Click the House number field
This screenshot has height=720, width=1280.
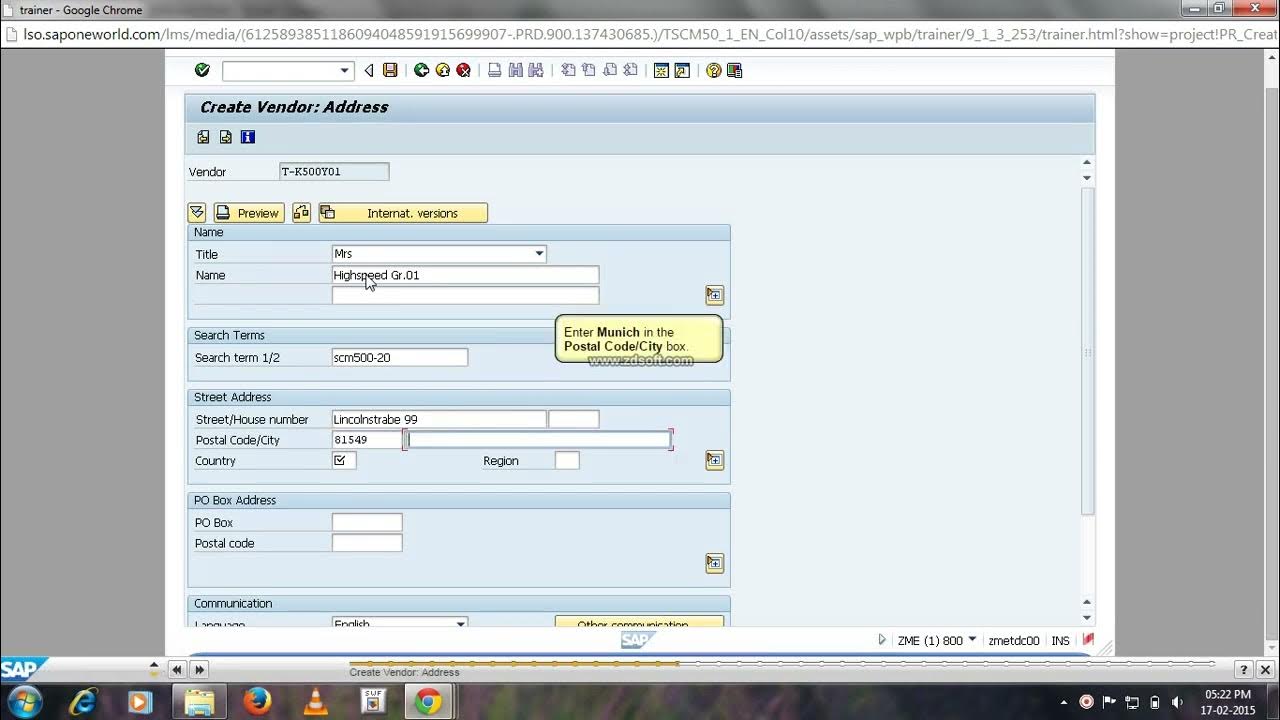574,419
